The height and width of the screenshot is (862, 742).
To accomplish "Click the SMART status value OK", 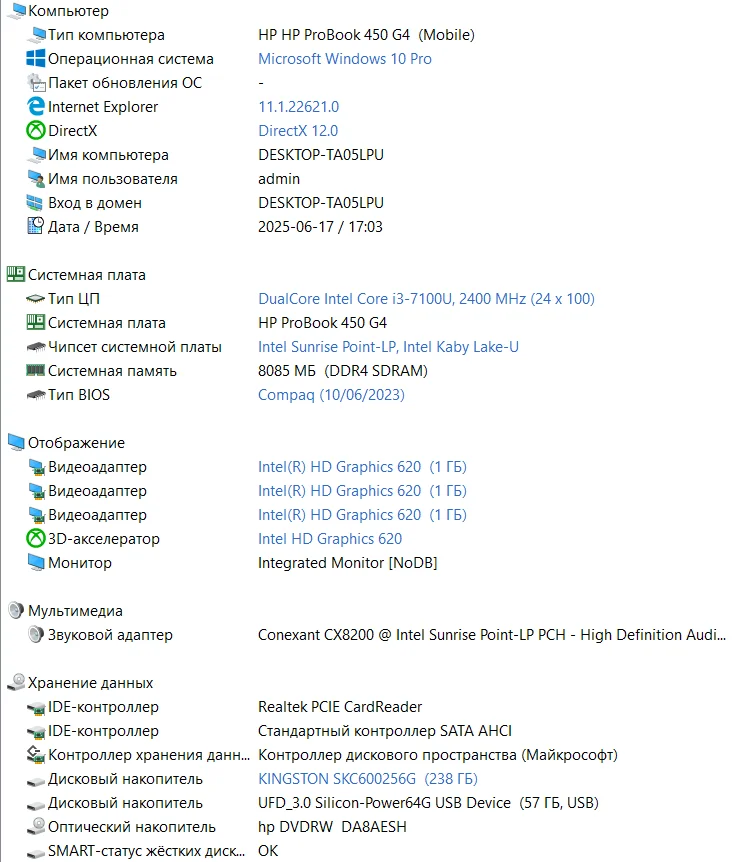I will click(268, 851).
